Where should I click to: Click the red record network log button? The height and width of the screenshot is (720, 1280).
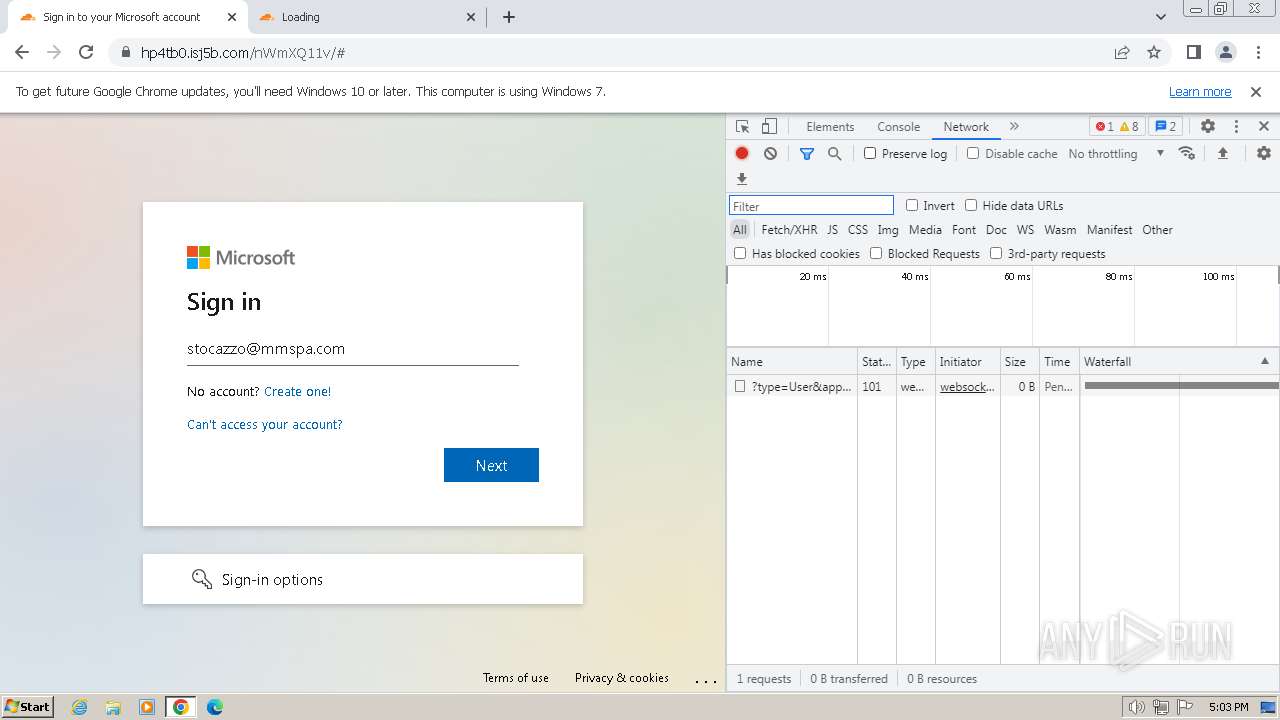[x=742, y=153]
